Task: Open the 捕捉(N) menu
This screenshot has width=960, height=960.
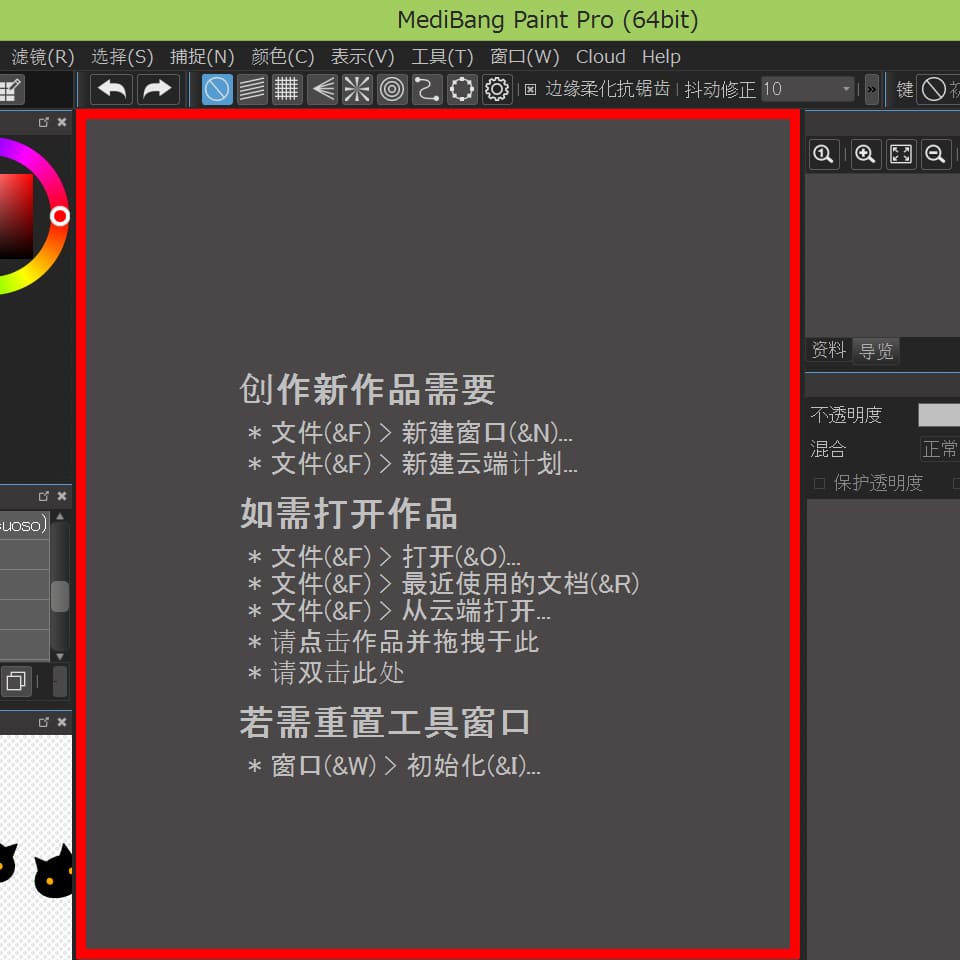Action: pos(202,57)
